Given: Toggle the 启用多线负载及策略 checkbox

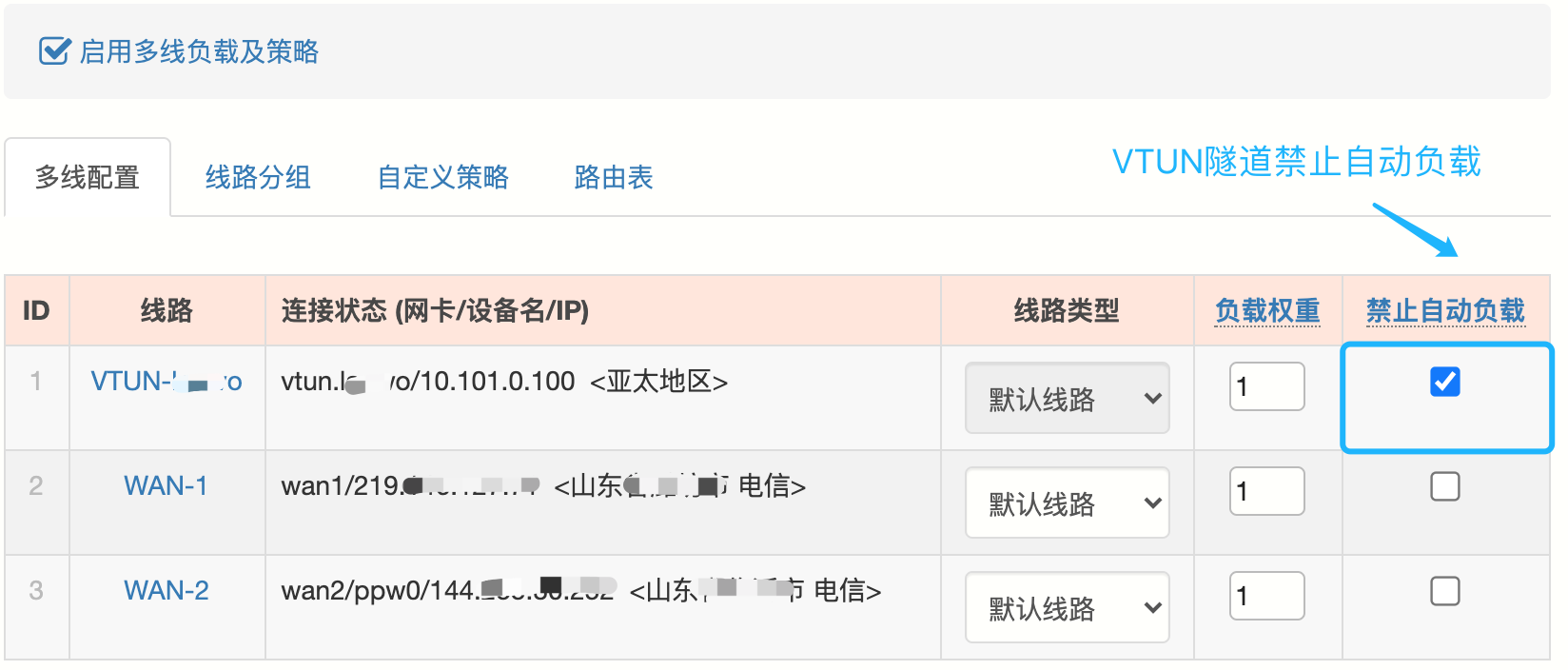Looking at the screenshot, I should click(x=54, y=50).
